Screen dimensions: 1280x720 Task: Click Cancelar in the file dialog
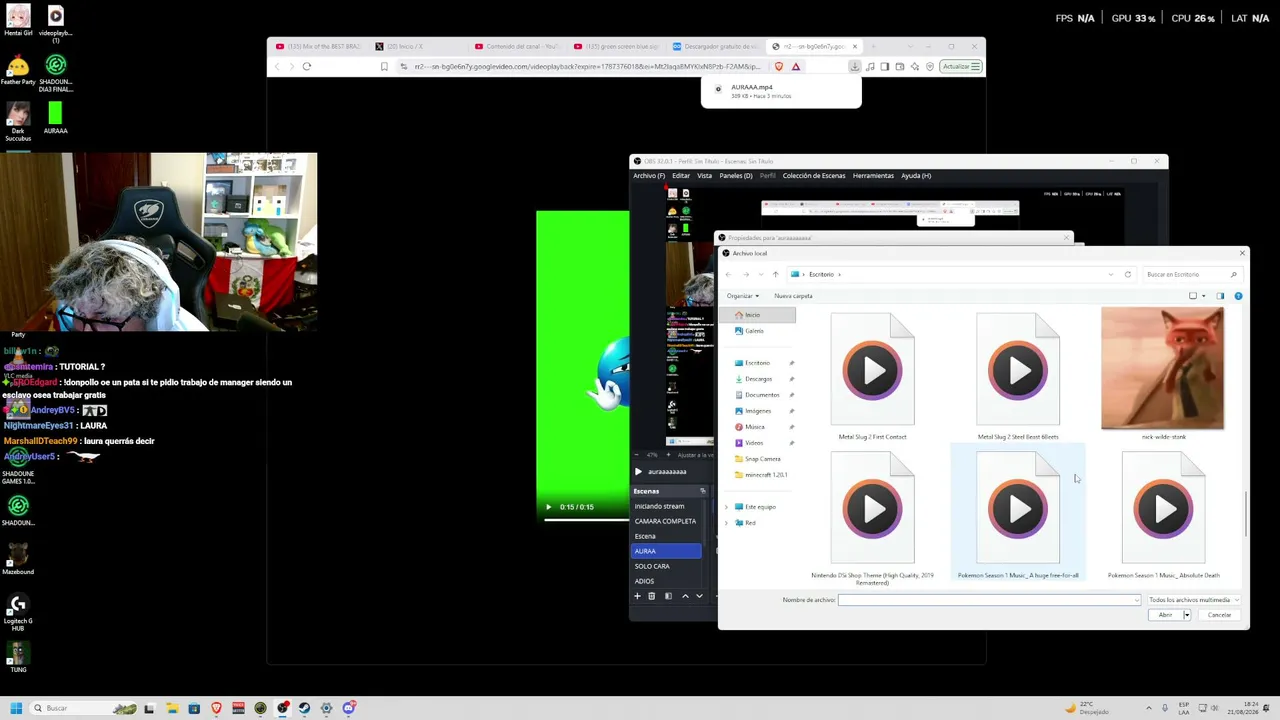coord(1219,615)
